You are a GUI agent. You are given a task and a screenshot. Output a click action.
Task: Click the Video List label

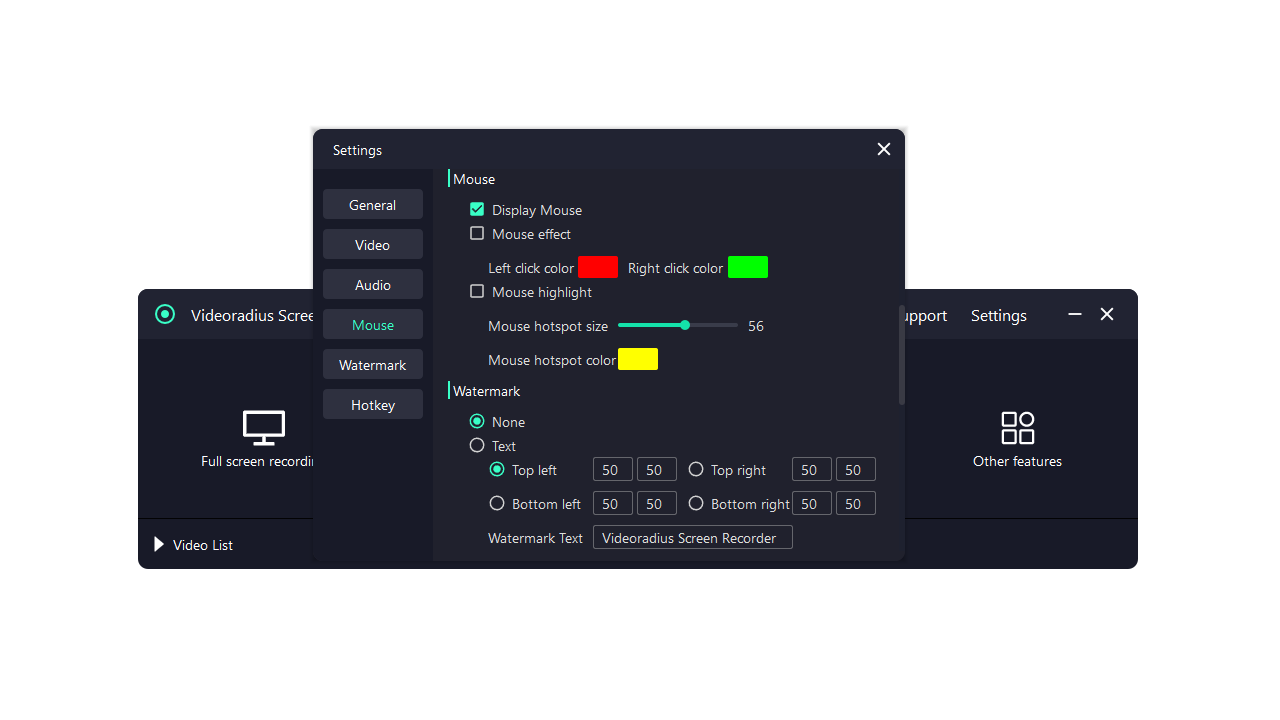[203, 545]
